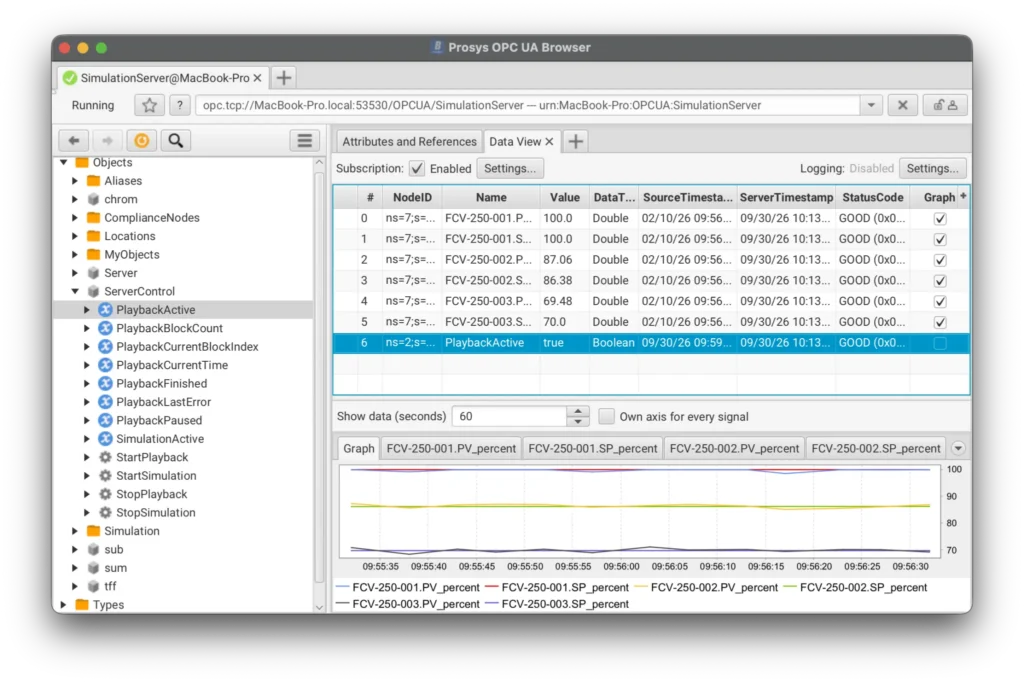Expand the MyObjects folder

coord(75,254)
